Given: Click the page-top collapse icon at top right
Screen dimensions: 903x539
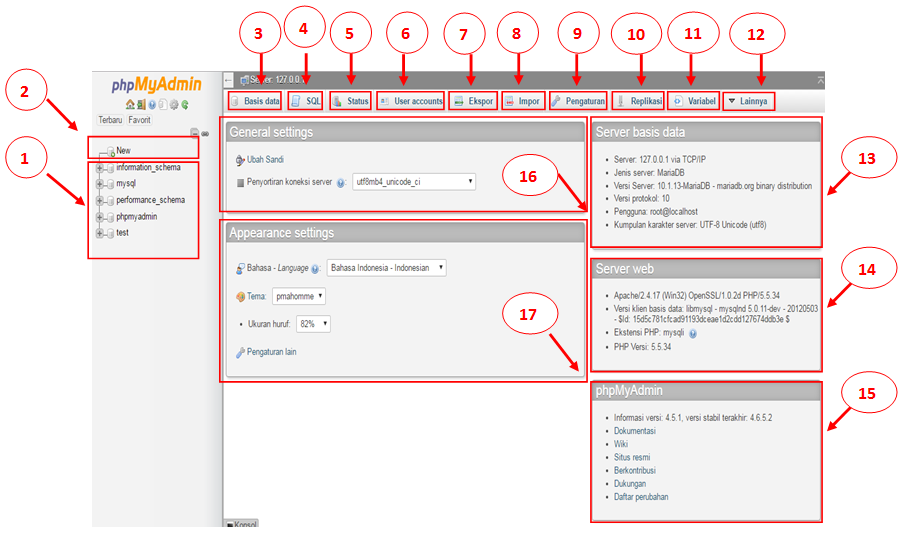Looking at the screenshot, I should [820, 80].
